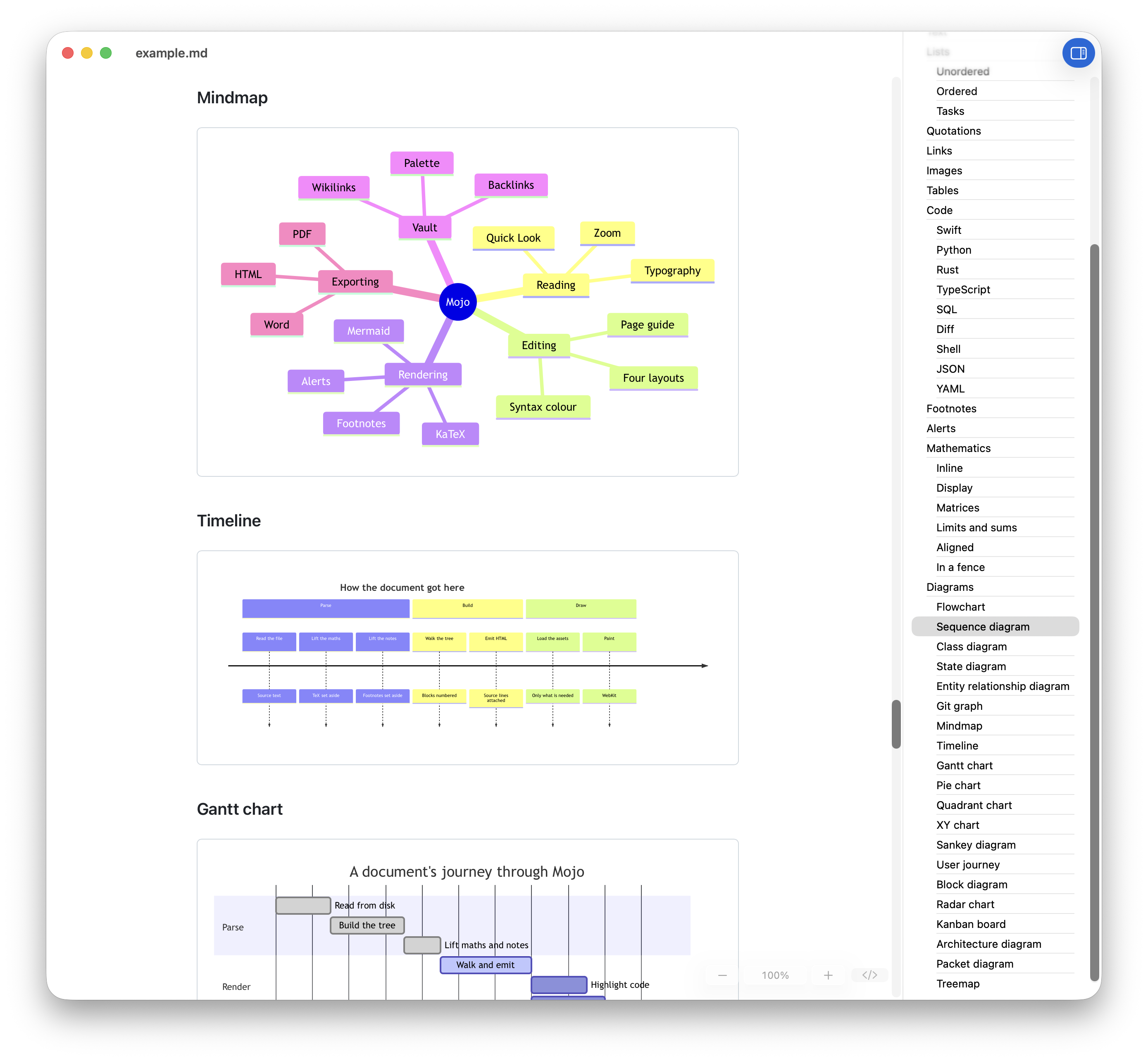
Task: Toggle the sidebar panel button
Action: tap(1078, 53)
